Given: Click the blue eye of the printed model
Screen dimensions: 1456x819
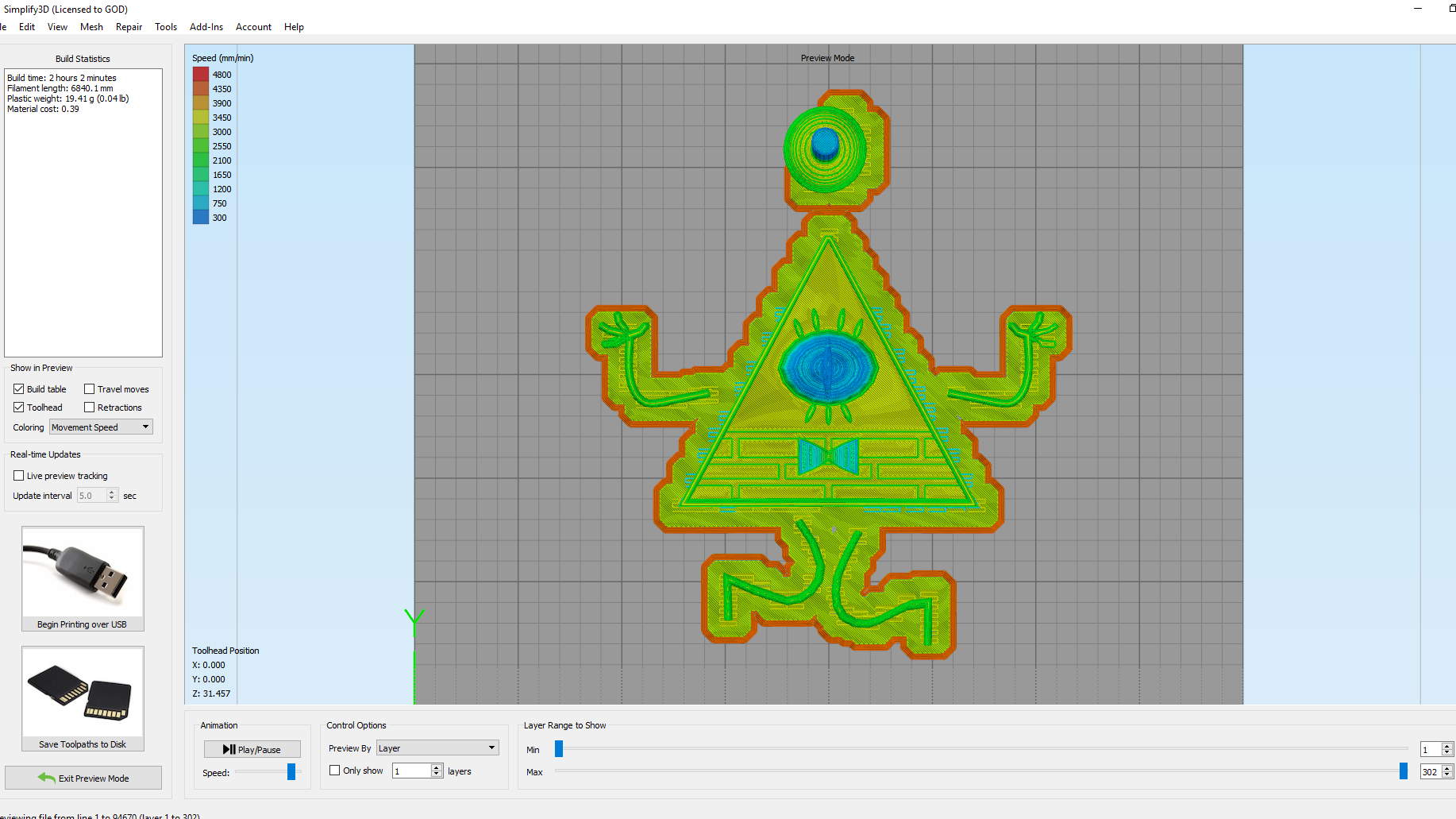Looking at the screenshot, I should tap(828, 367).
